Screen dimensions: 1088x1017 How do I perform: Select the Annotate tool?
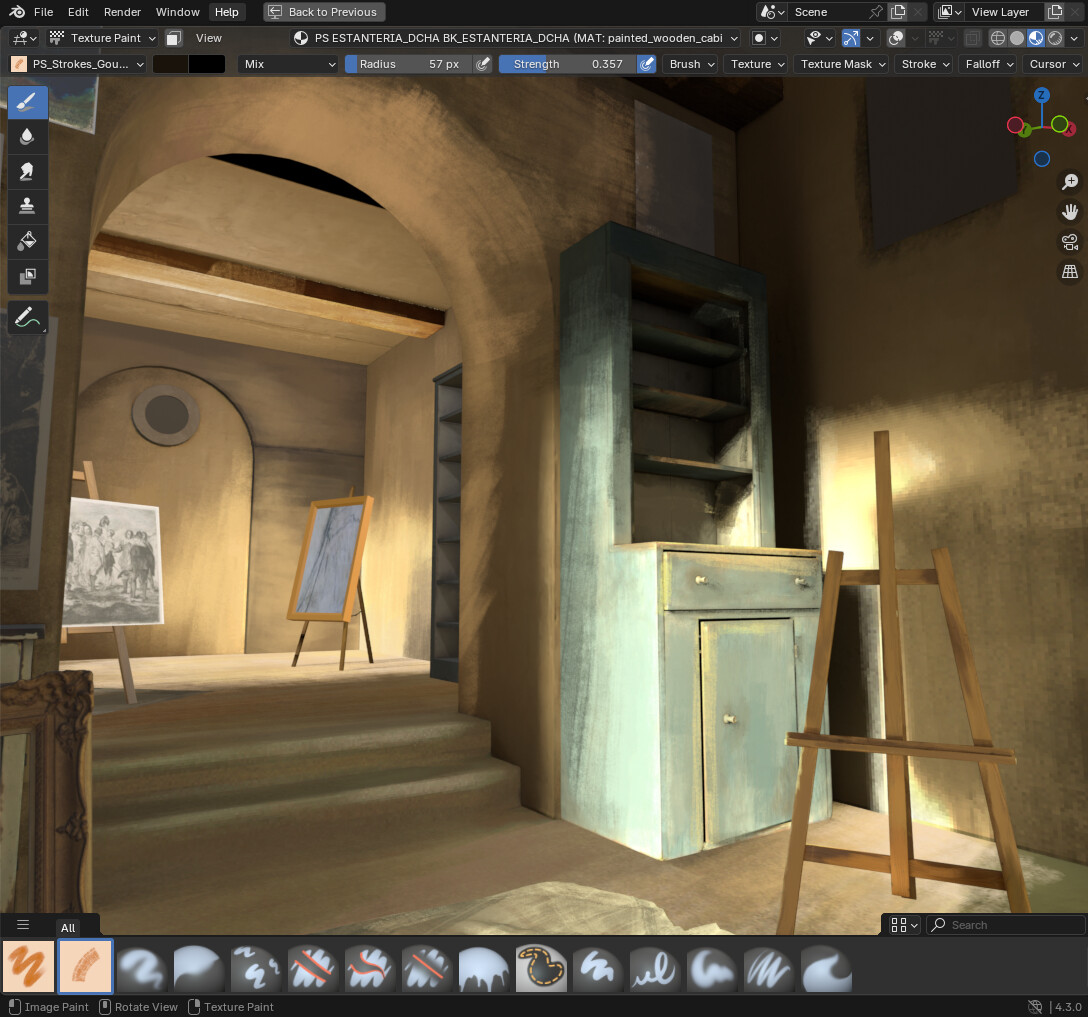pos(27,316)
